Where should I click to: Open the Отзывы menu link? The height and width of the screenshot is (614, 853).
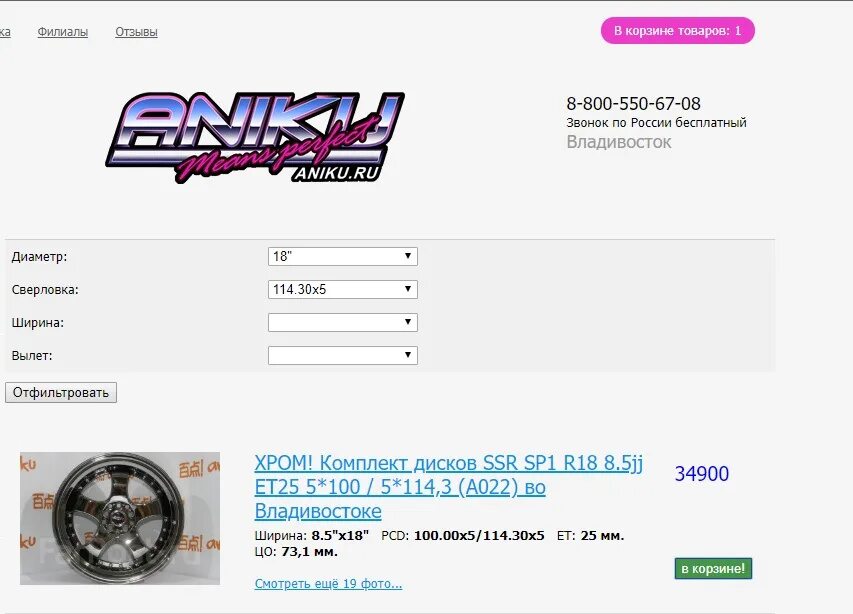click(137, 32)
